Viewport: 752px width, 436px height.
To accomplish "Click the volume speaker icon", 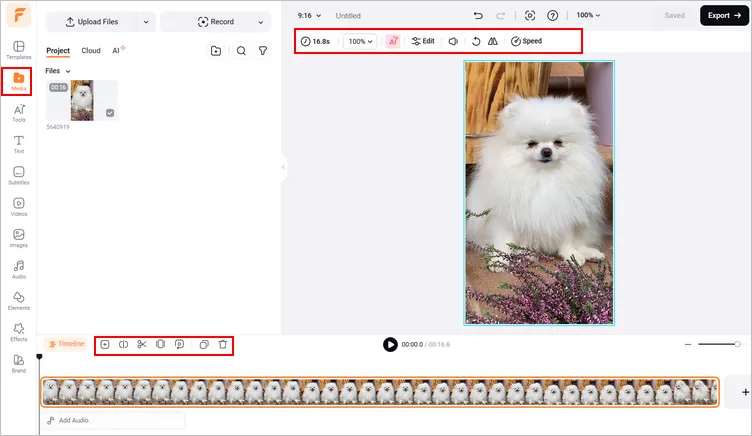I will point(453,41).
